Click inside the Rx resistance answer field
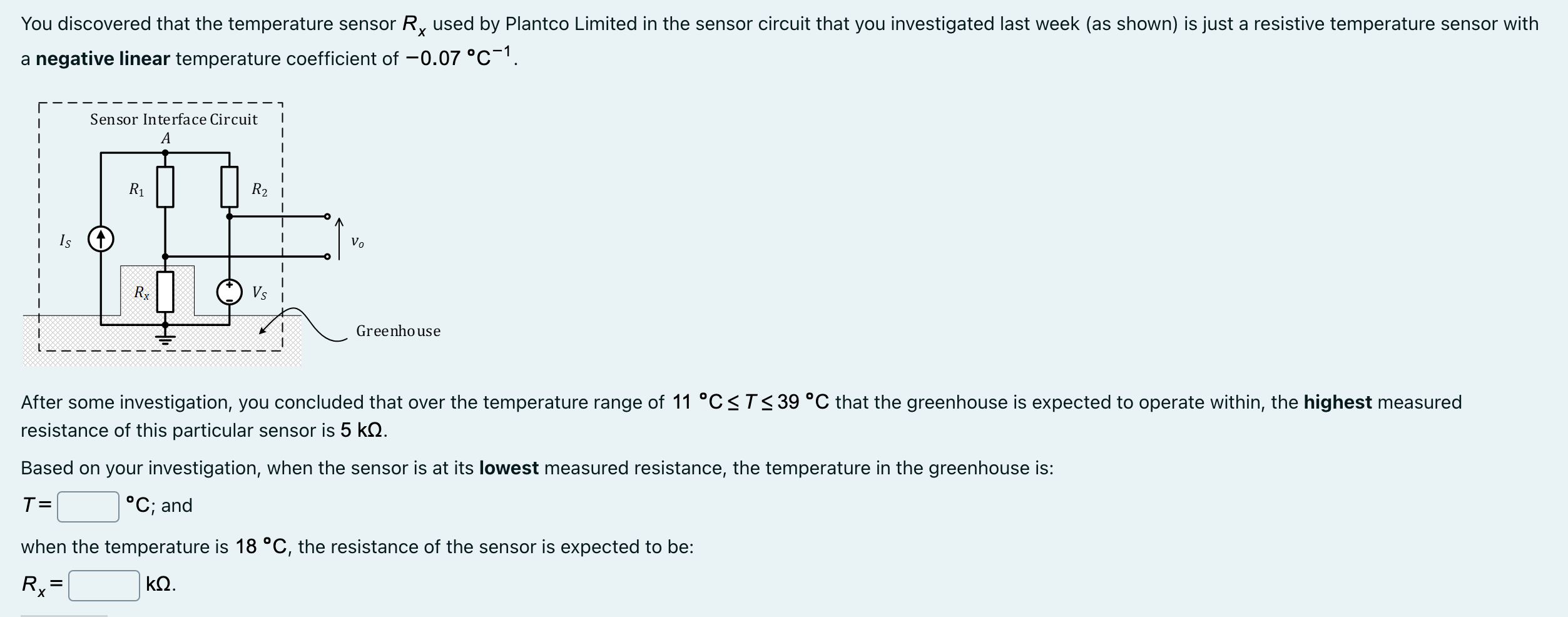 (x=103, y=585)
